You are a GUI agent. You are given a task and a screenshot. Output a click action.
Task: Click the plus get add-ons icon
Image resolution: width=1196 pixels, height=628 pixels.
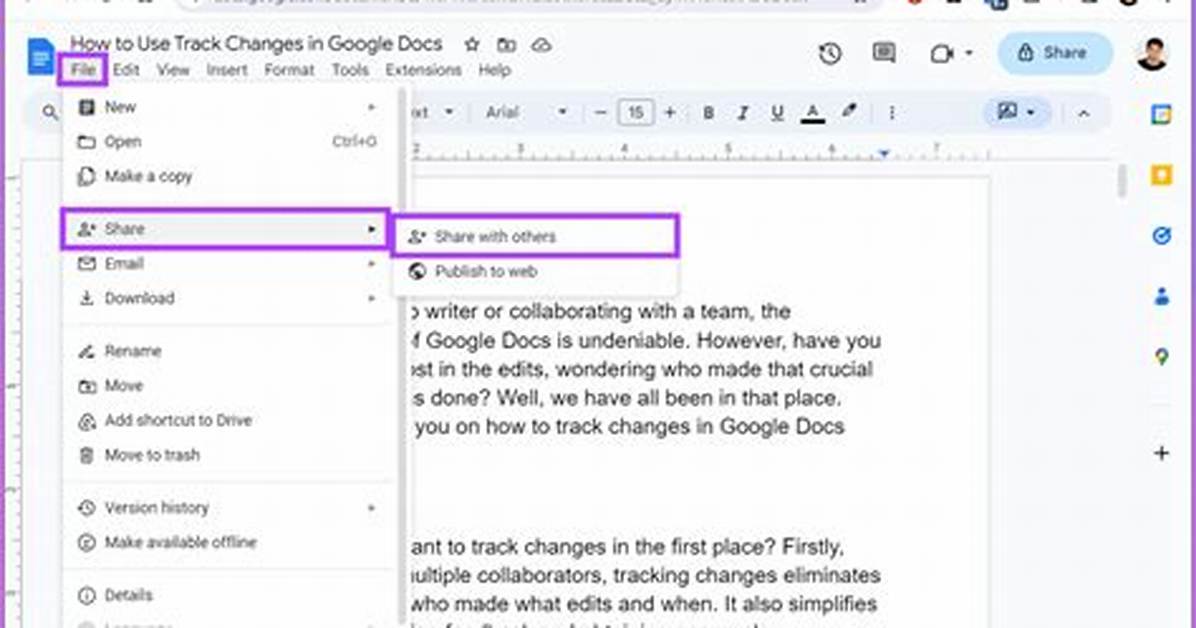(1161, 454)
